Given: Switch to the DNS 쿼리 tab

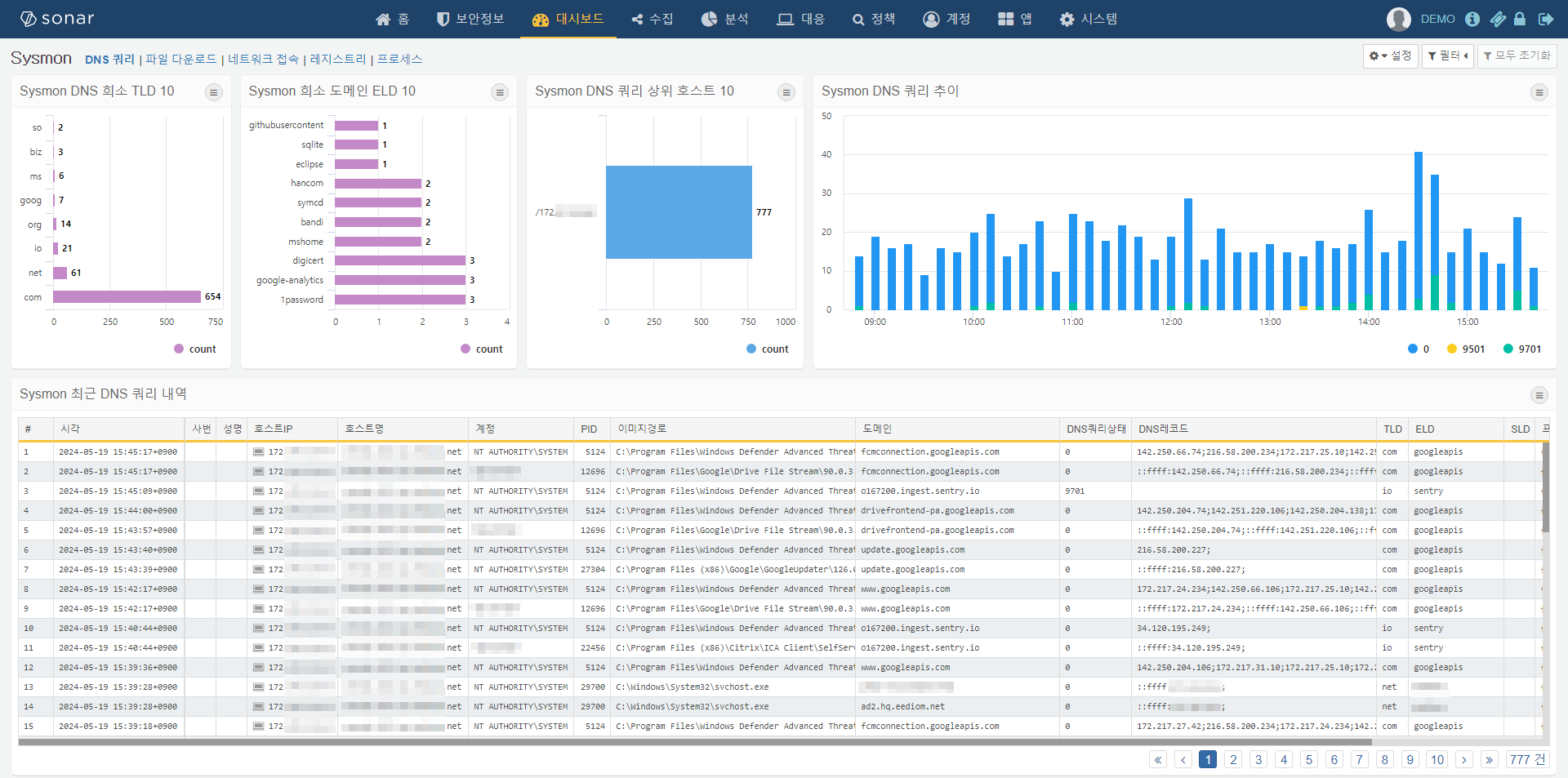Looking at the screenshot, I should 109,60.
